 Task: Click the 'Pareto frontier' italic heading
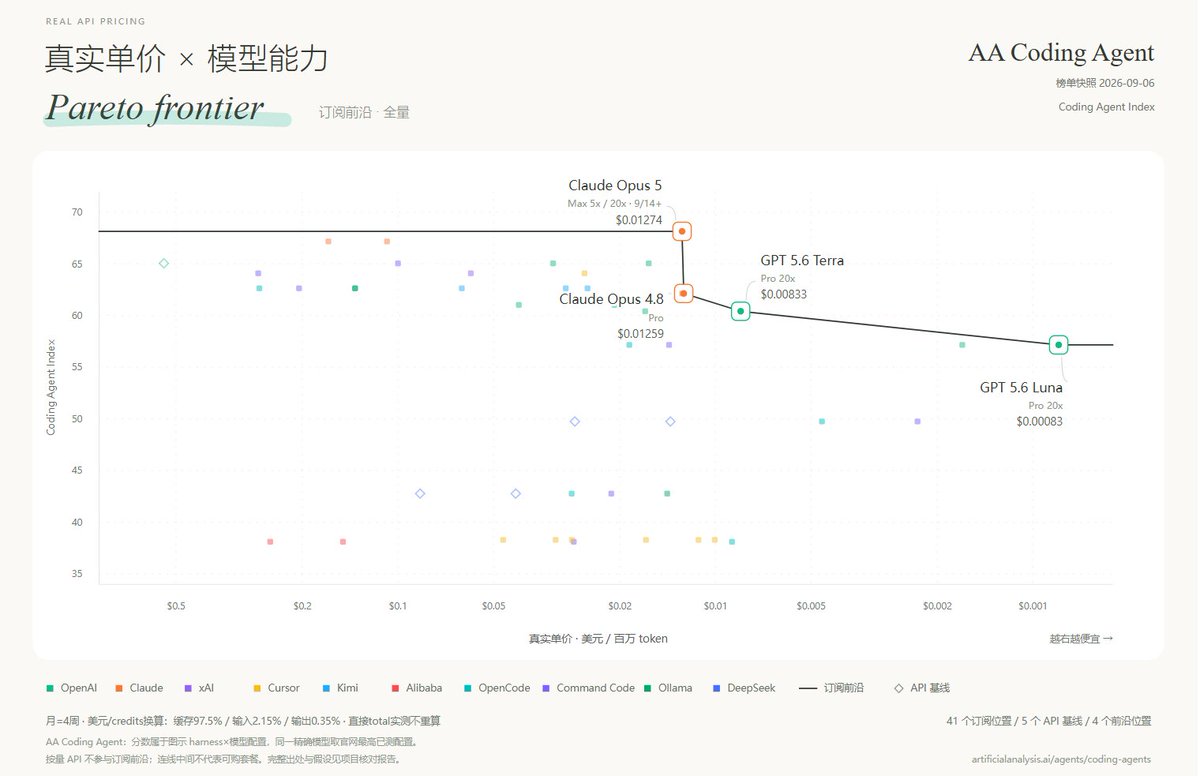pos(155,107)
